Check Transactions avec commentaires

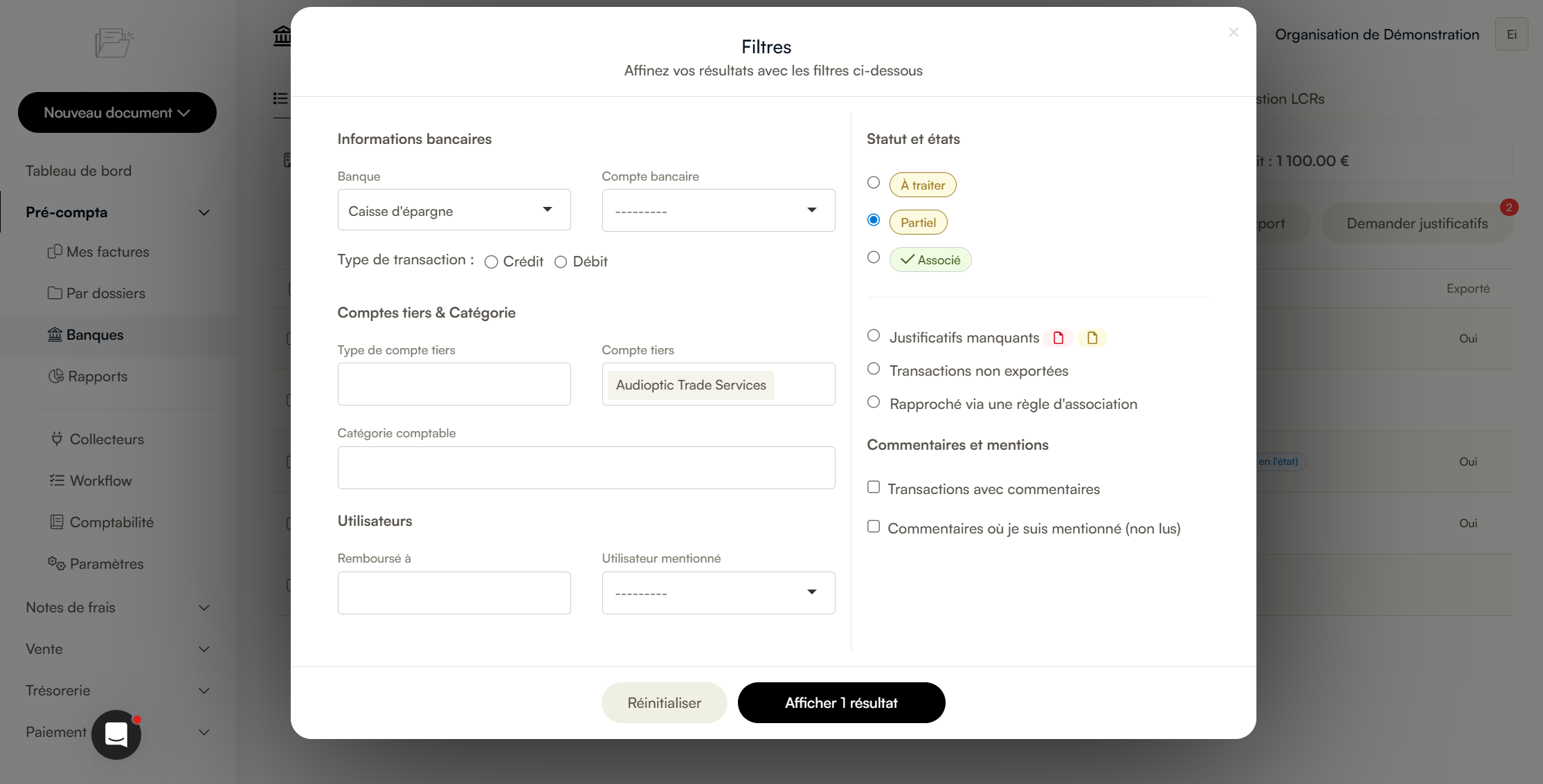pyautogui.click(x=874, y=487)
